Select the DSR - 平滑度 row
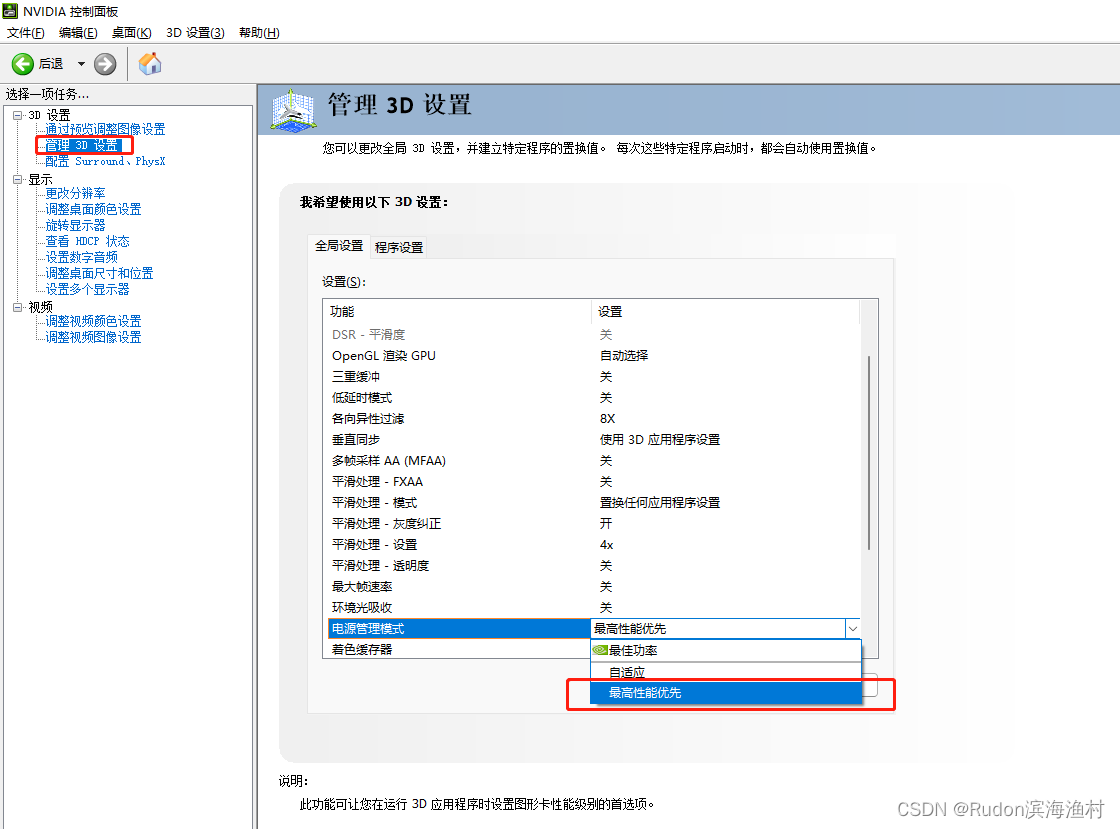Image resolution: width=1120 pixels, height=829 pixels. click(x=594, y=334)
